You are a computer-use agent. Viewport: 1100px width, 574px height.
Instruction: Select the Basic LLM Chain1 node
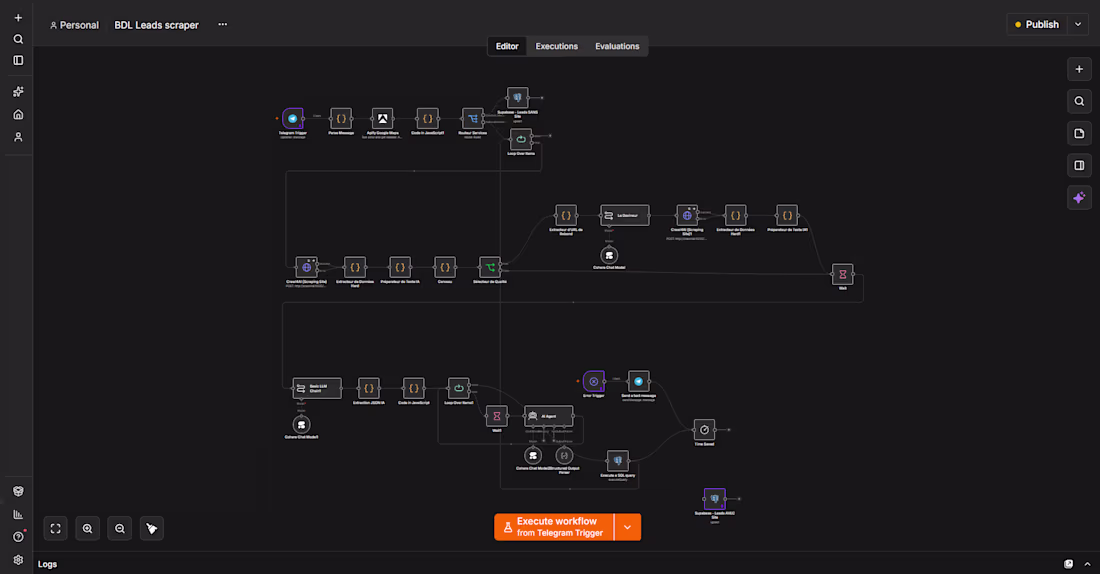click(x=317, y=388)
